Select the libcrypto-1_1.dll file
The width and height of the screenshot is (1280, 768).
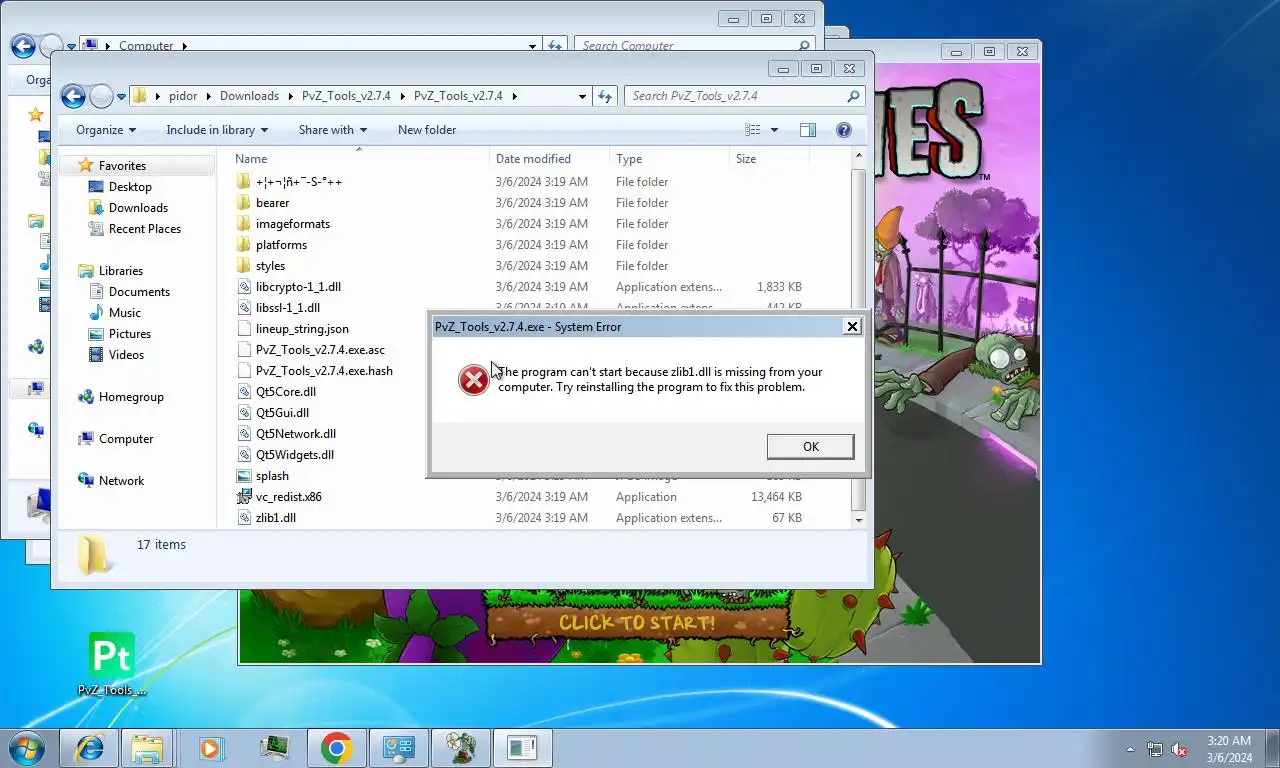298,287
